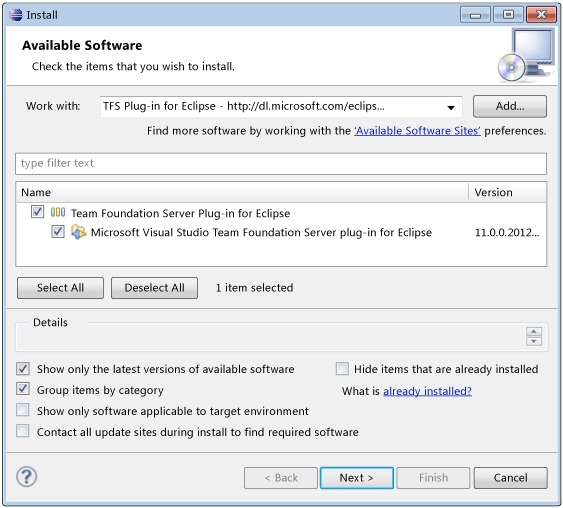Click the Name column header
Viewport: 563px width, 508px height.
click(x=242, y=192)
